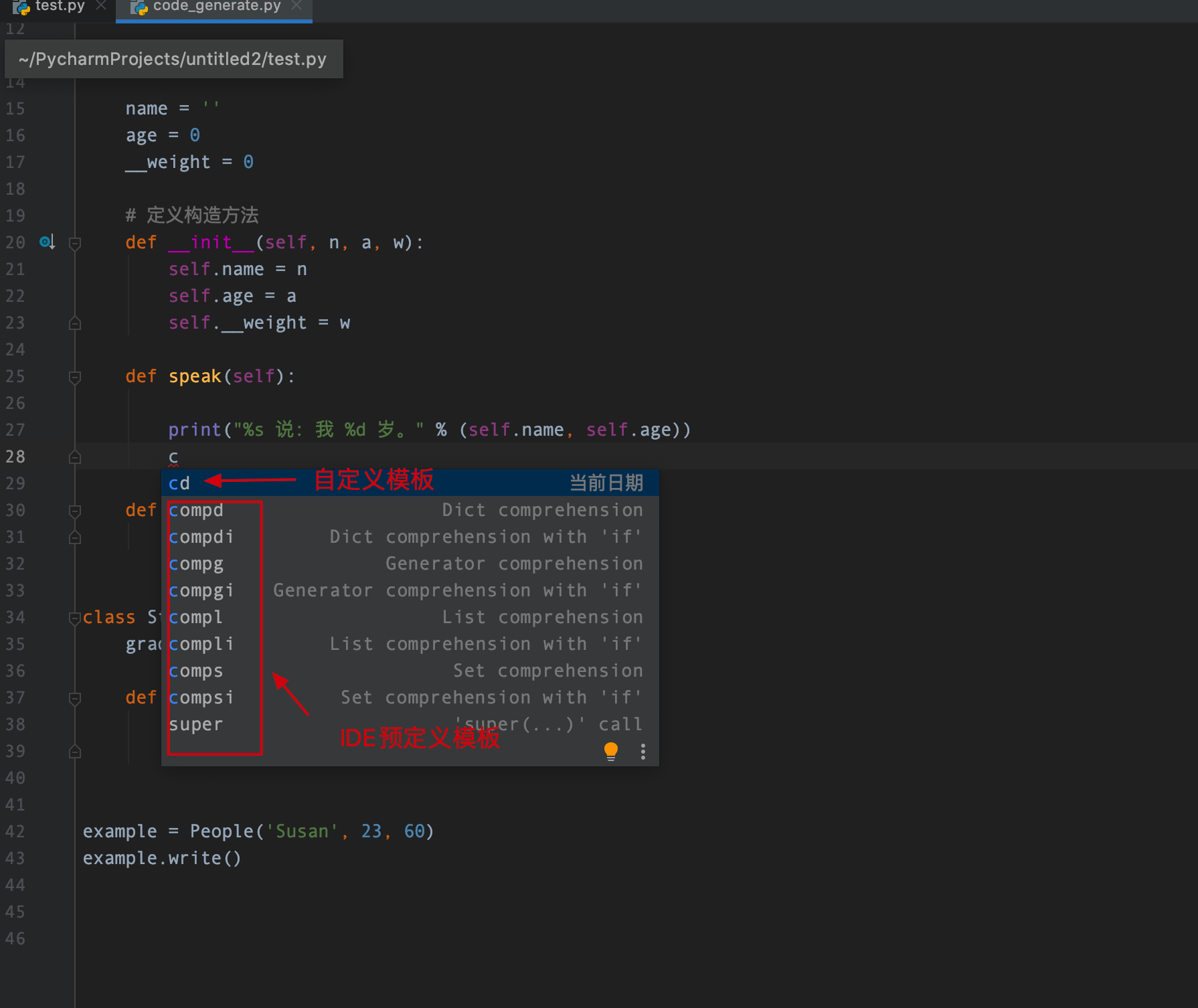This screenshot has width=1198, height=1008.
Task: Click the '__weight = 0' line
Action: point(189,162)
